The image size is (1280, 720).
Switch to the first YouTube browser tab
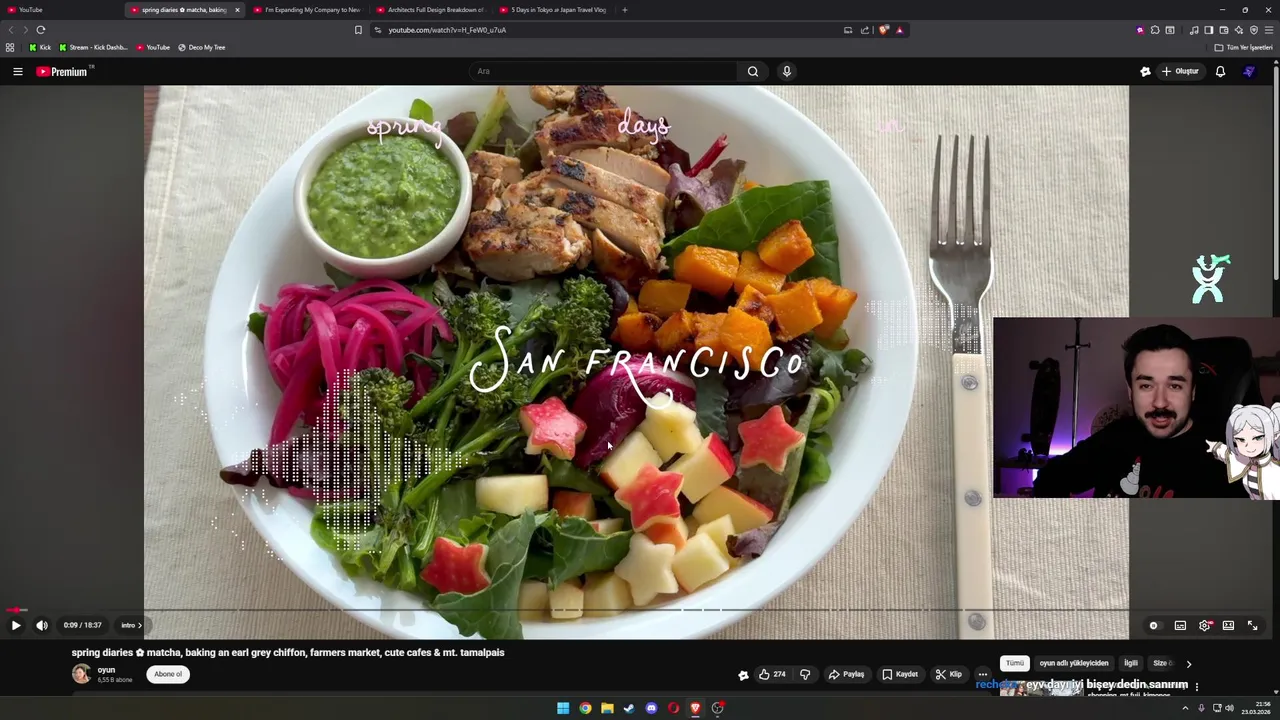[62, 10]
